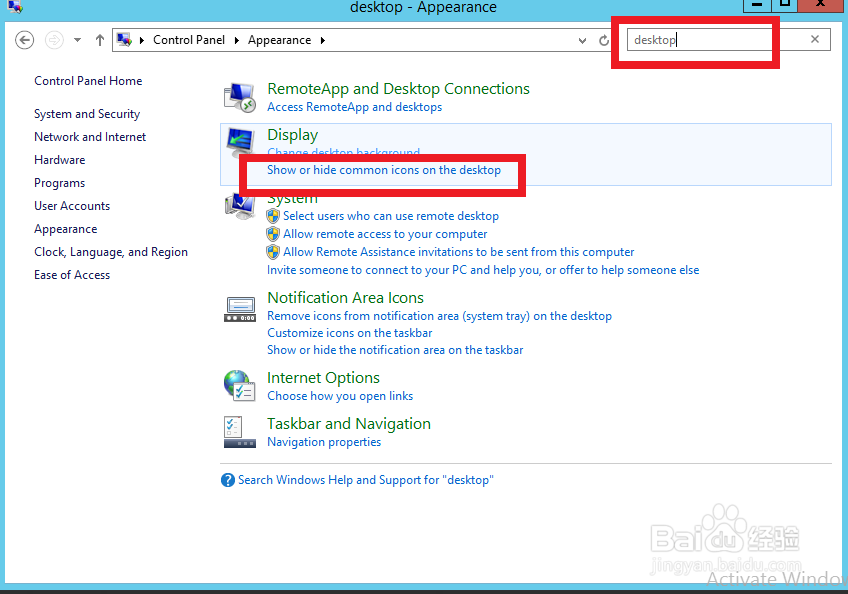Open Ease of Access category
The width and height of the screenshot is (848, 594).
tap(72, 275)
